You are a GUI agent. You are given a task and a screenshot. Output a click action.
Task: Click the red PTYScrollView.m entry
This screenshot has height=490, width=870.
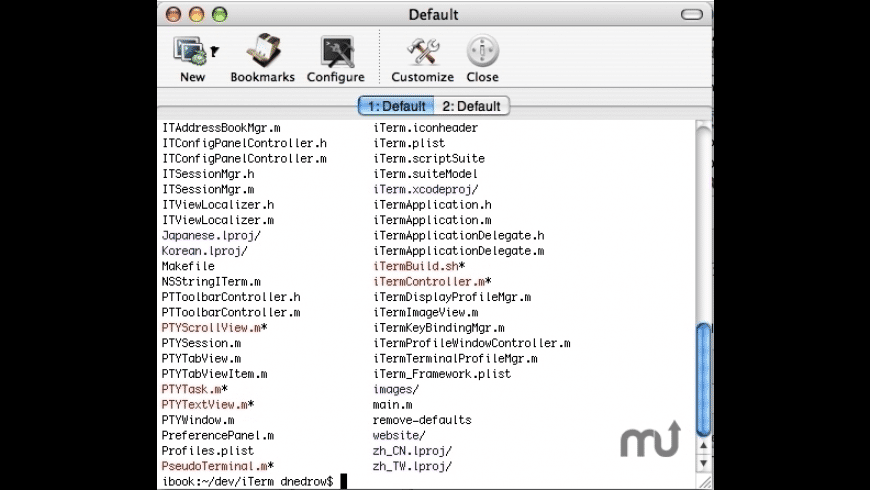click(x=211, y=328)
